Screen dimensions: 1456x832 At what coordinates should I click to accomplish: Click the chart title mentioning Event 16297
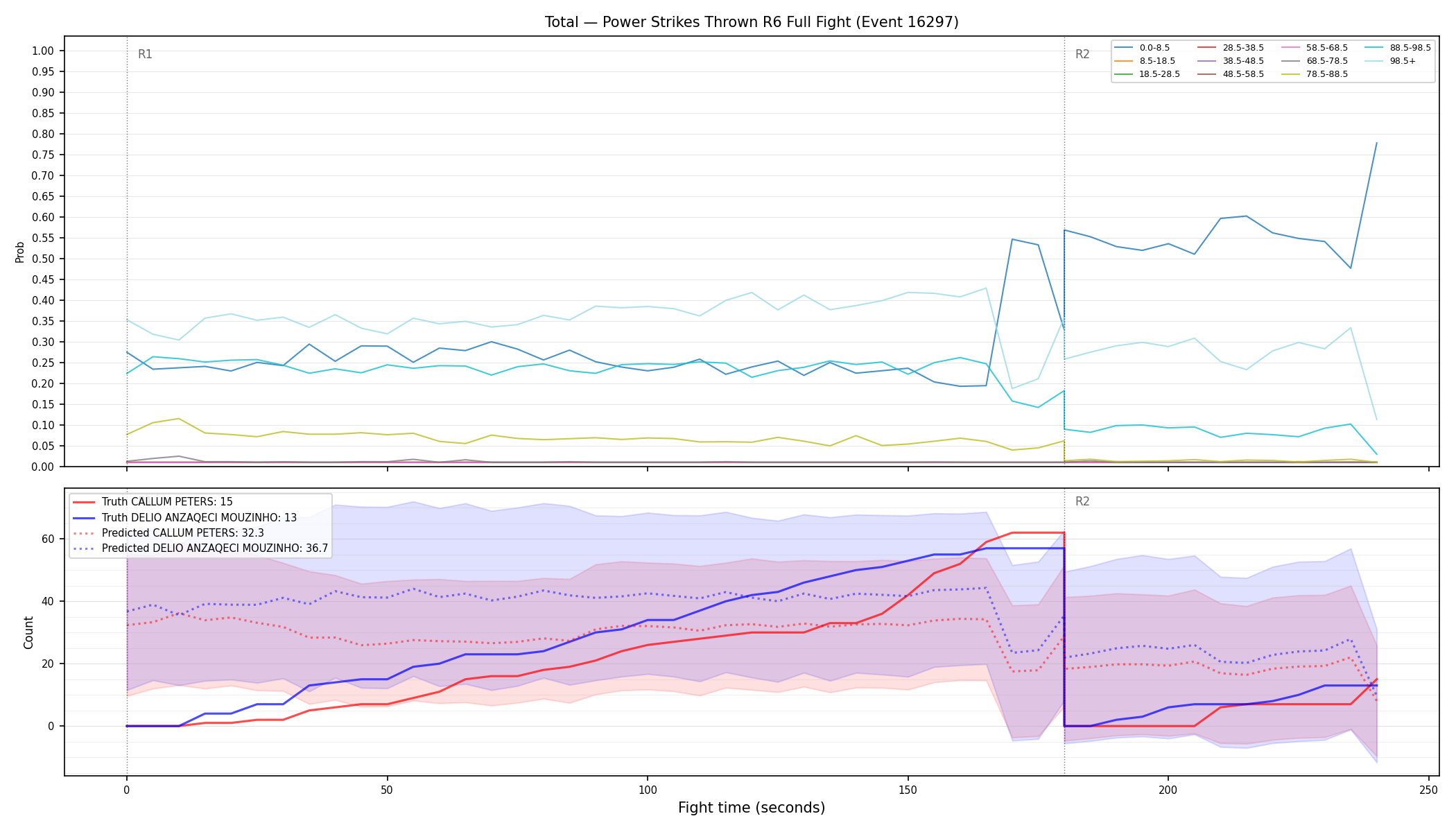752,22
